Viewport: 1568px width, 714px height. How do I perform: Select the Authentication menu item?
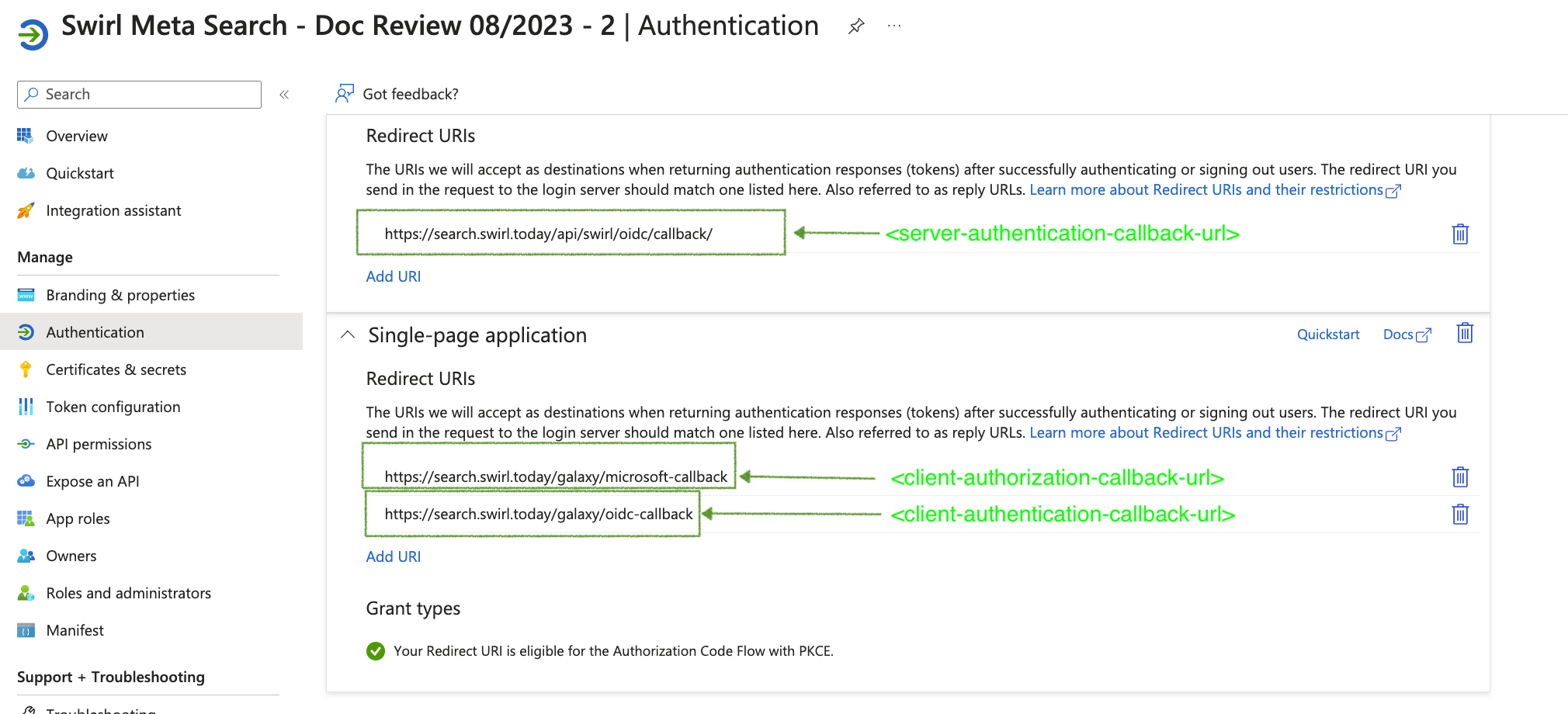[x=151, y=332]
